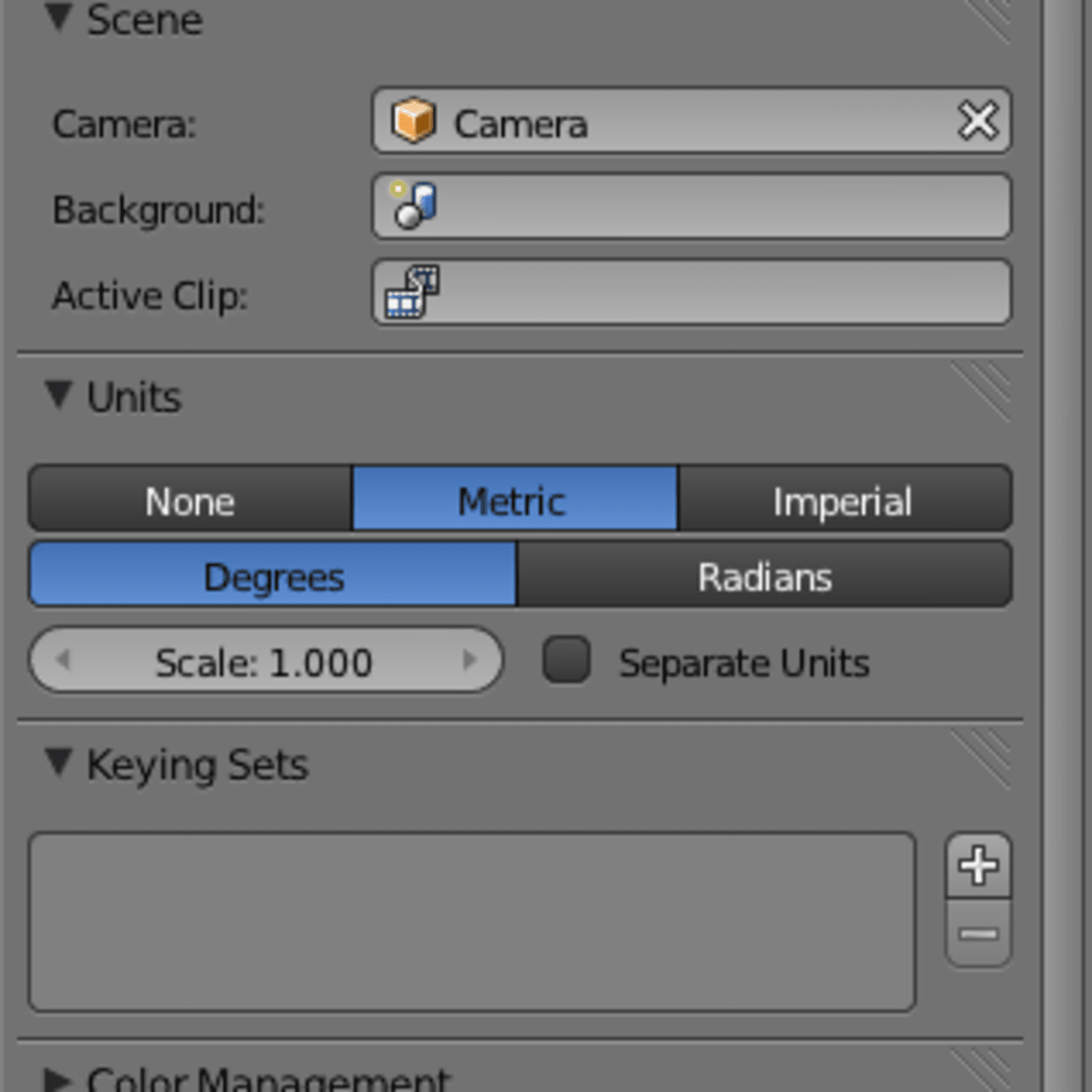
Task: Collapse the Keying Sets panel
Action: (59, 762)
